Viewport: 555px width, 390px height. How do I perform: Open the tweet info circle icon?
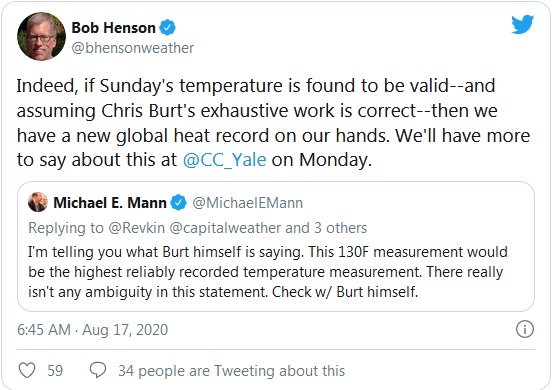pos(525,329)
